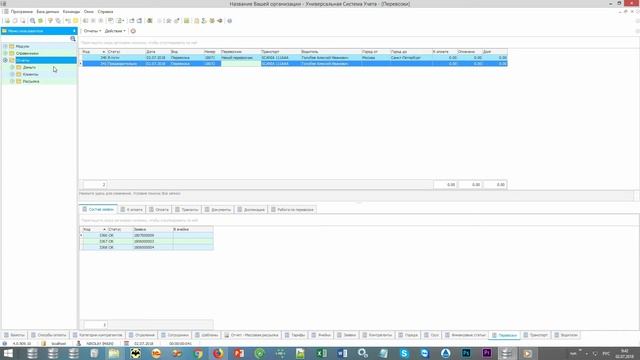
Task: Open the Окно menu
Action: pos(89,12)
